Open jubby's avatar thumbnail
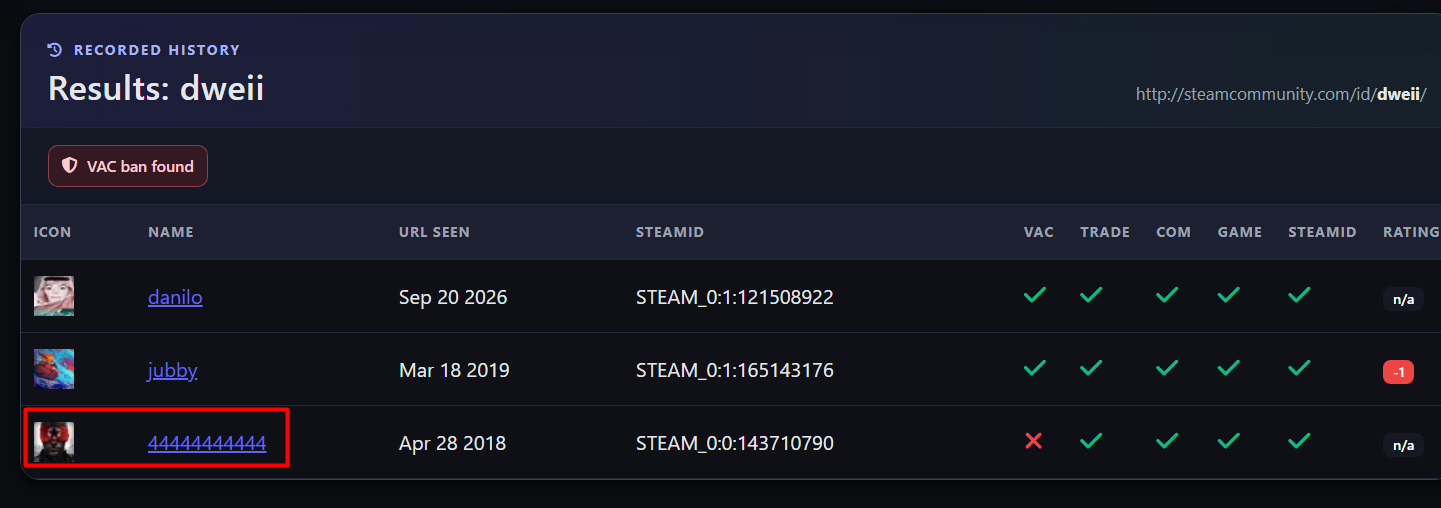This screenshot has height=508, width=1441. pyautogui.click(x=54, y=369)
